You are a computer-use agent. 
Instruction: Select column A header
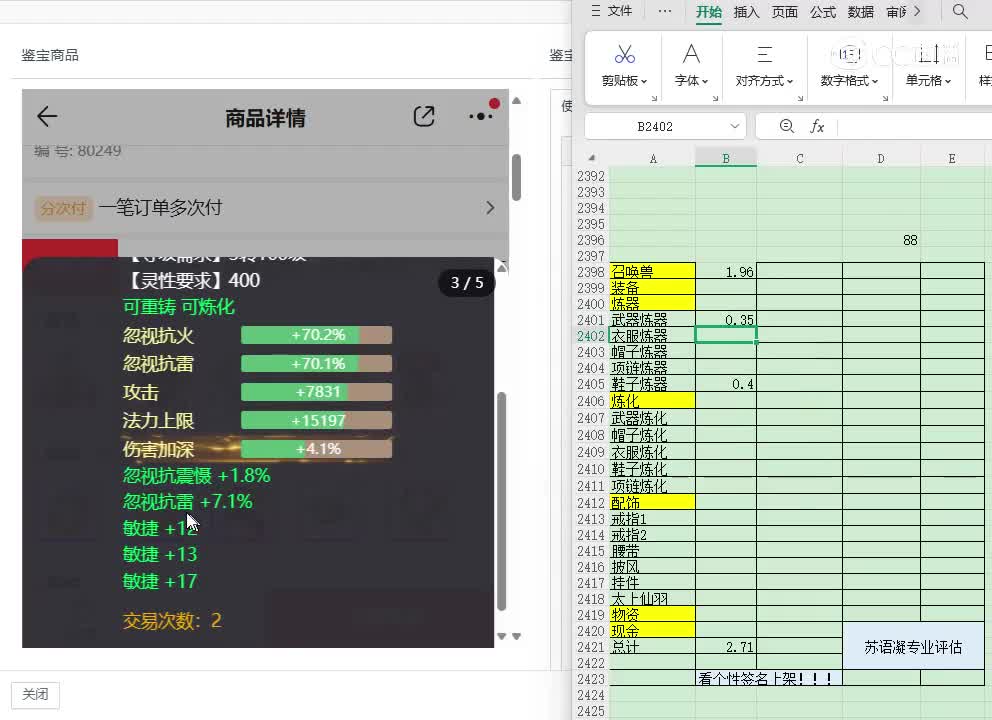point(652,159)
